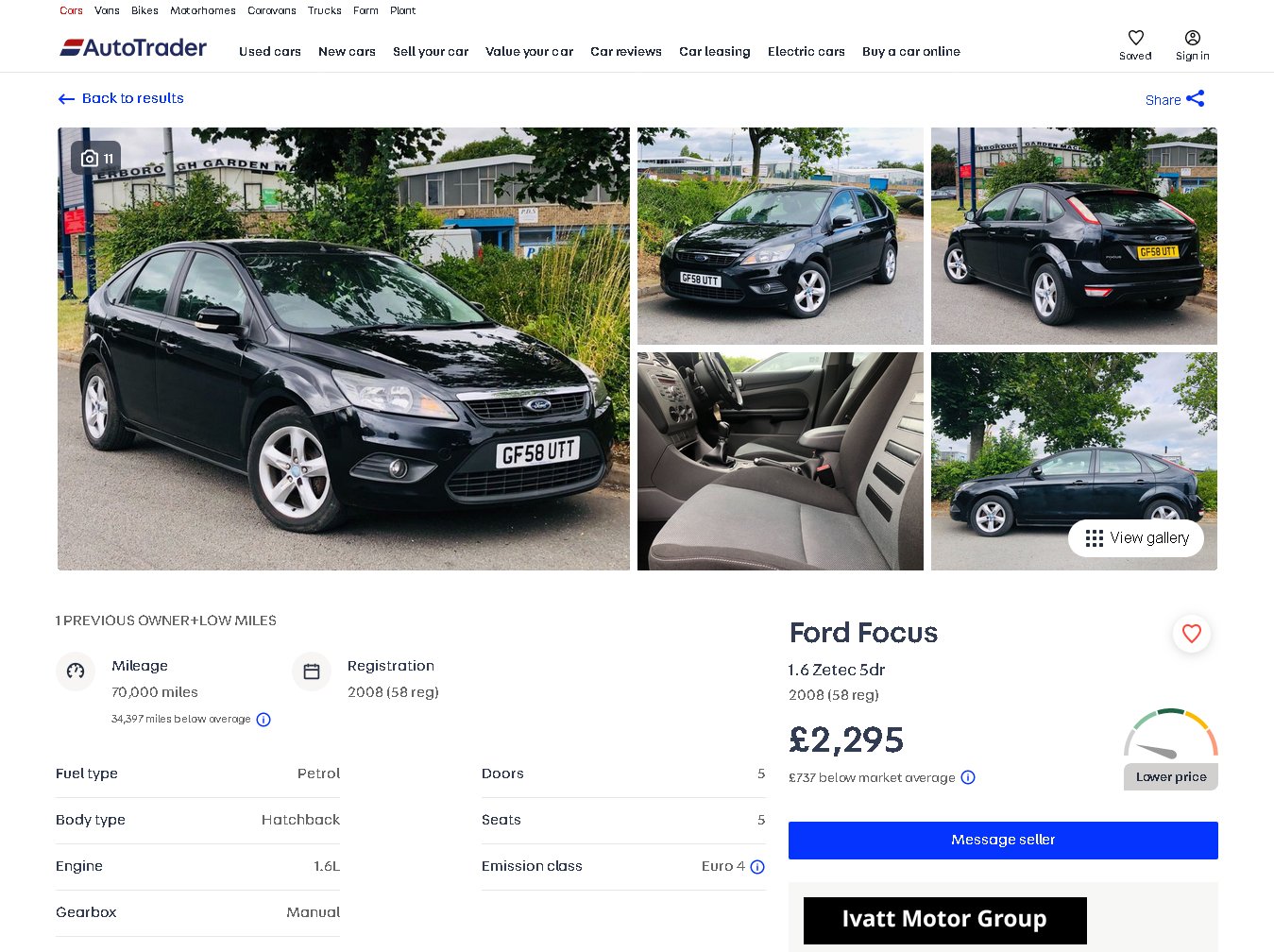Open the Saved heart icon in header
Viewport: 1274px width, 952px height.
(x=1135, y=38)
